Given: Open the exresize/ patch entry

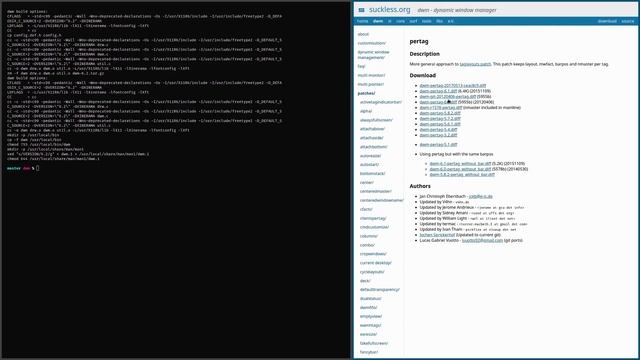Looking at the screenshot, I should 369,334.
